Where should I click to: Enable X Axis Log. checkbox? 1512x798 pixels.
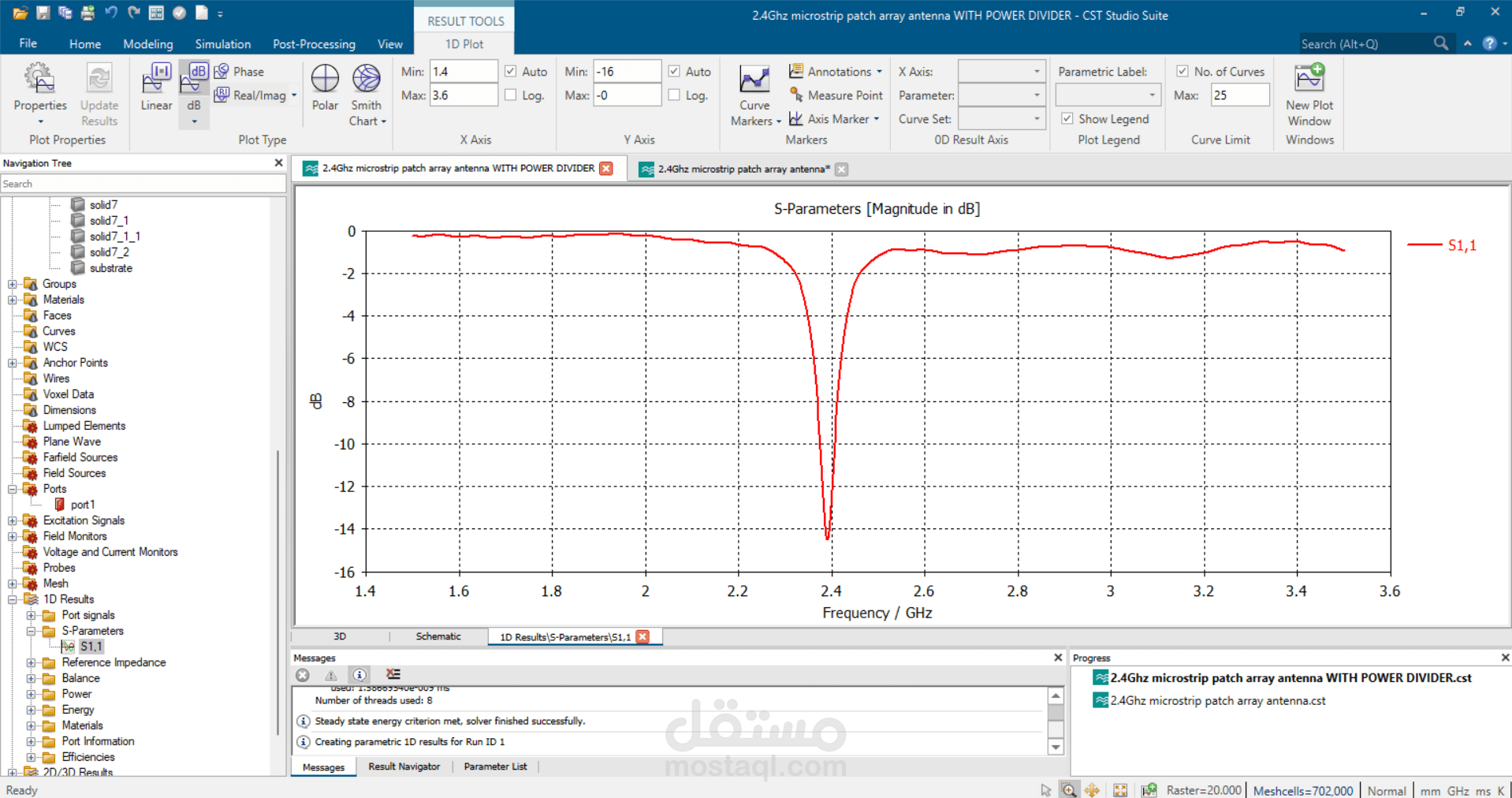coord(511,95)
